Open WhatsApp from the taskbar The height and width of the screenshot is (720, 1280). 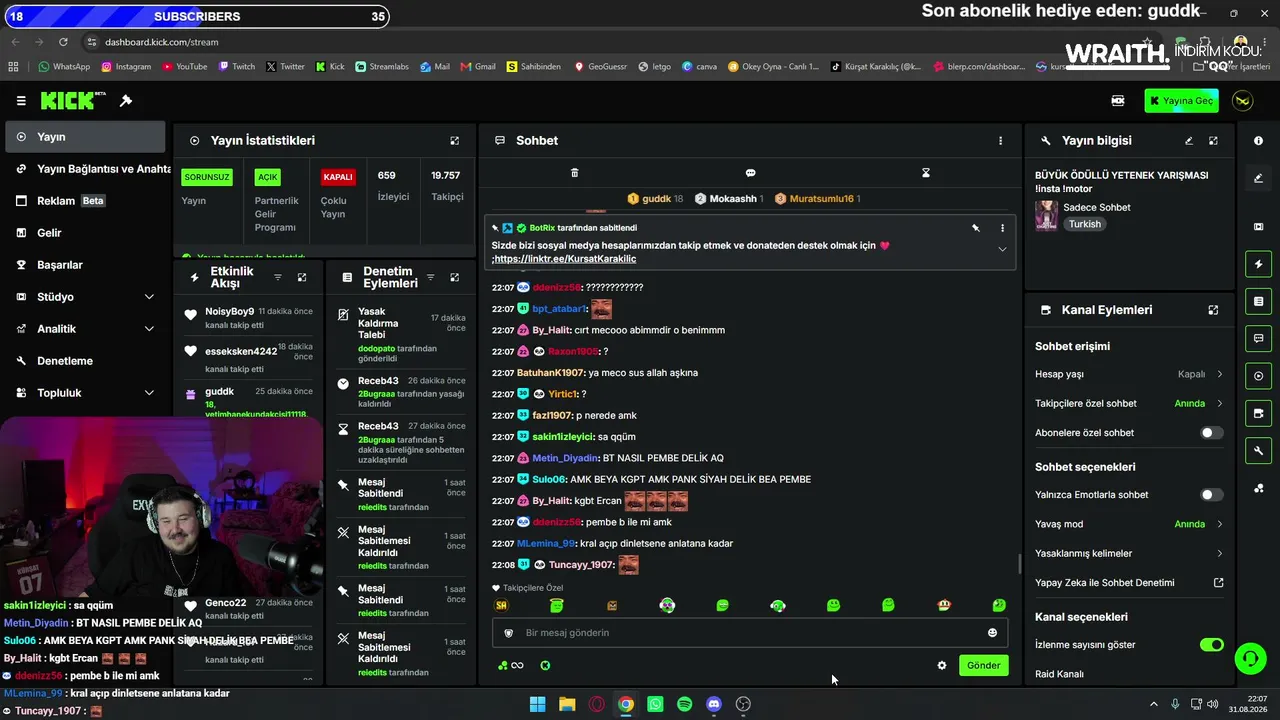pyautogui.click(x=655, y=704)
